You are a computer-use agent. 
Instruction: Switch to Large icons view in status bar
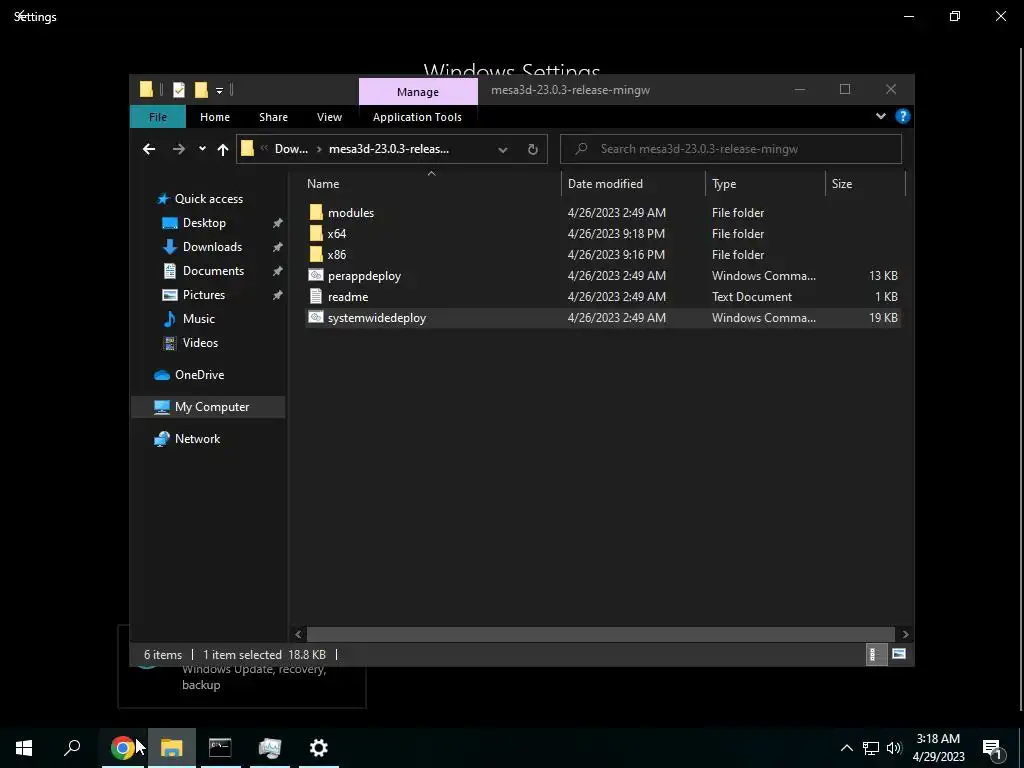899,654
